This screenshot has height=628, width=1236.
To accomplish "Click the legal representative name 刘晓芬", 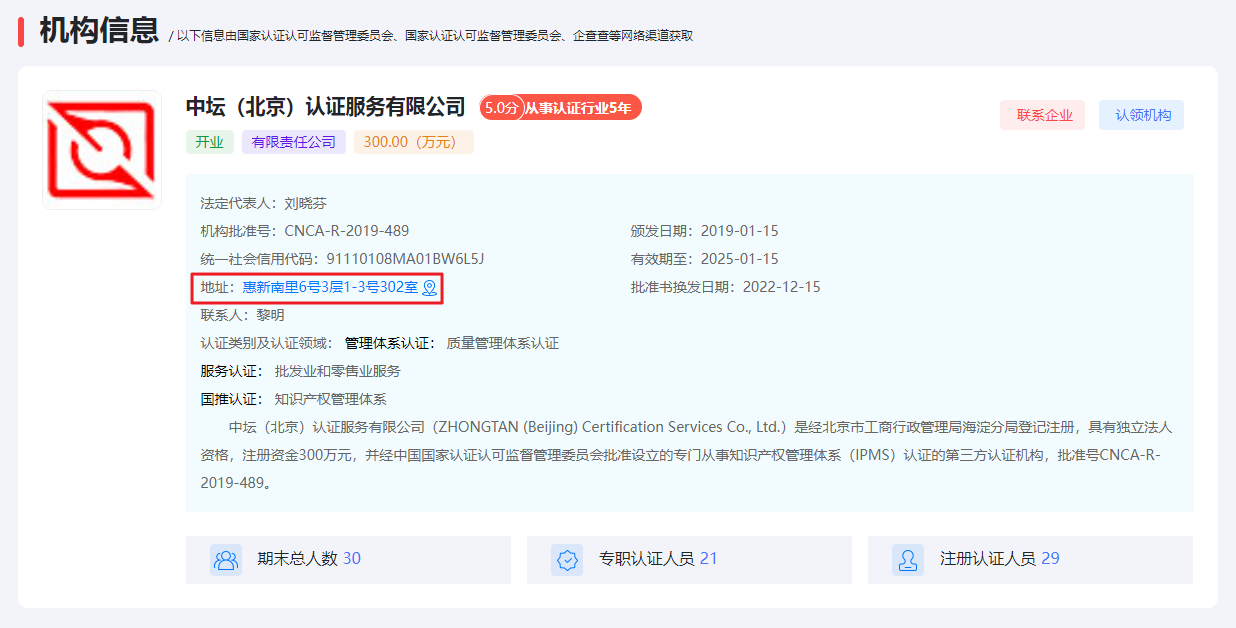I will pyautogui.click(x=306, y=203).
